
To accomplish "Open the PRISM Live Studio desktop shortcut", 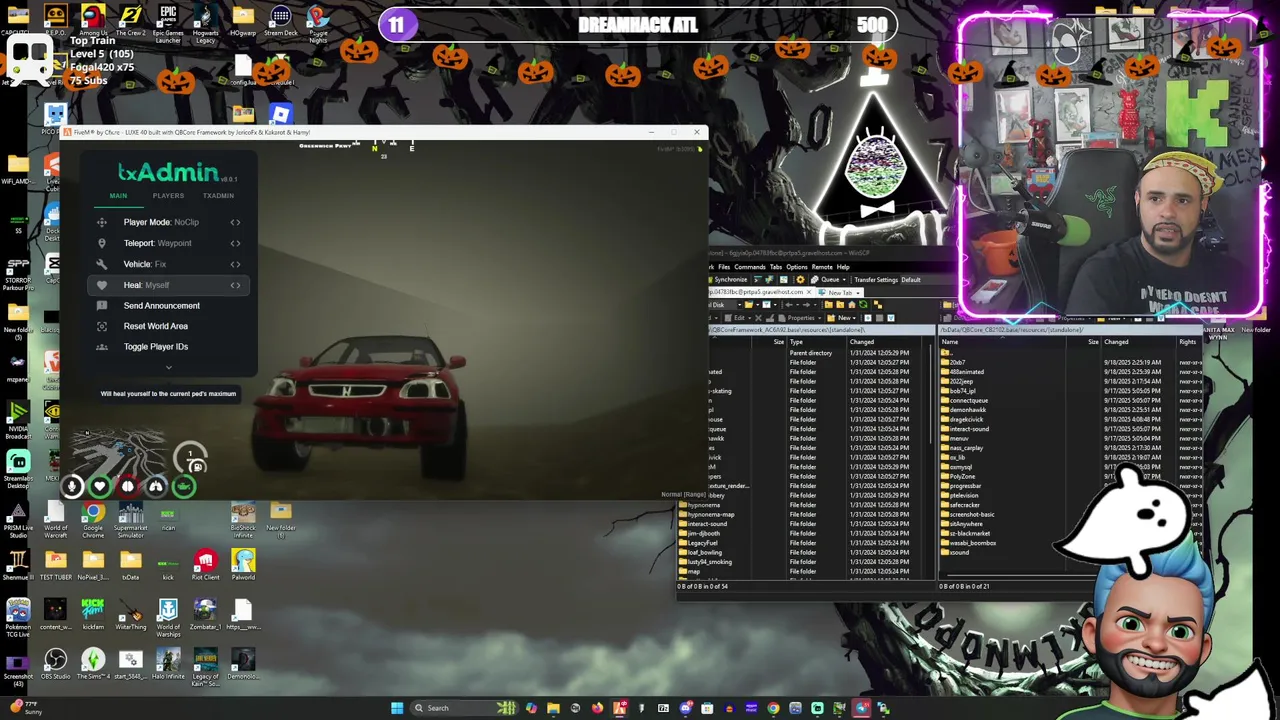I will [18, 520].
